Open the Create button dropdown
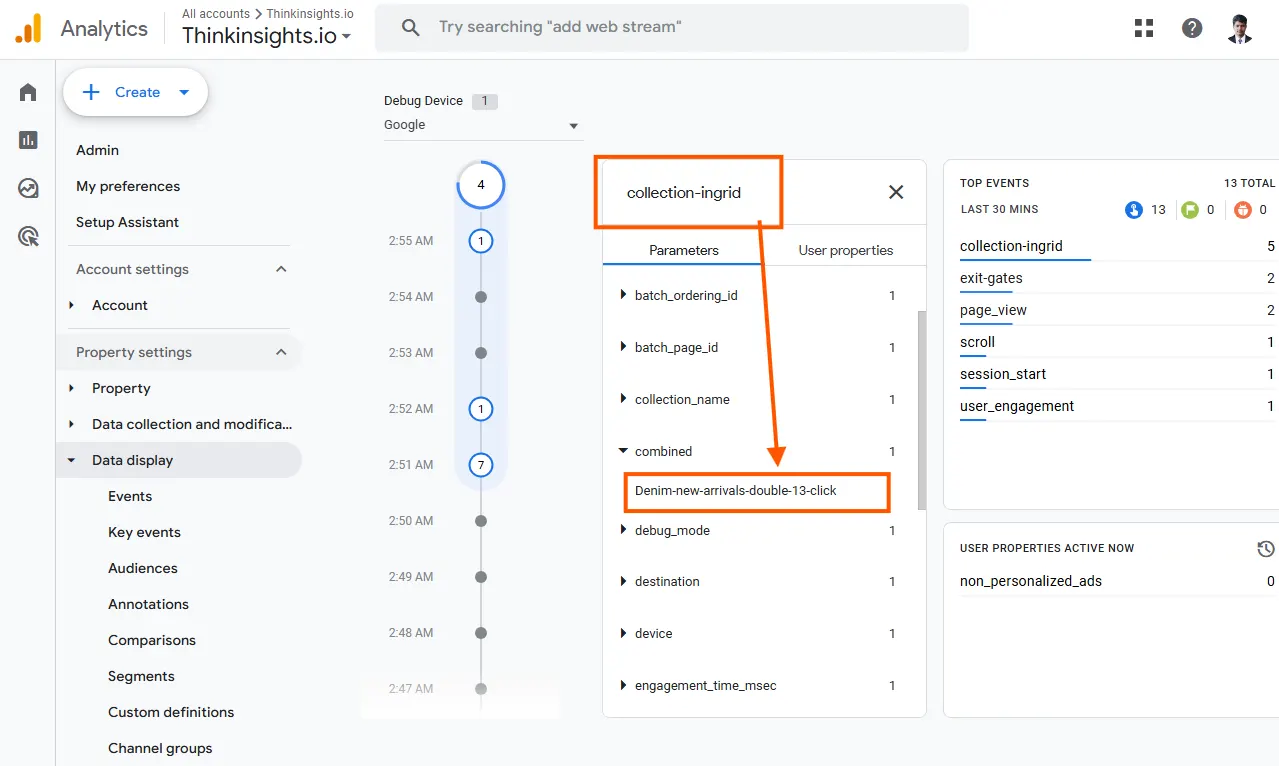Screen dimensions: 1279x766 pos(184,92)
